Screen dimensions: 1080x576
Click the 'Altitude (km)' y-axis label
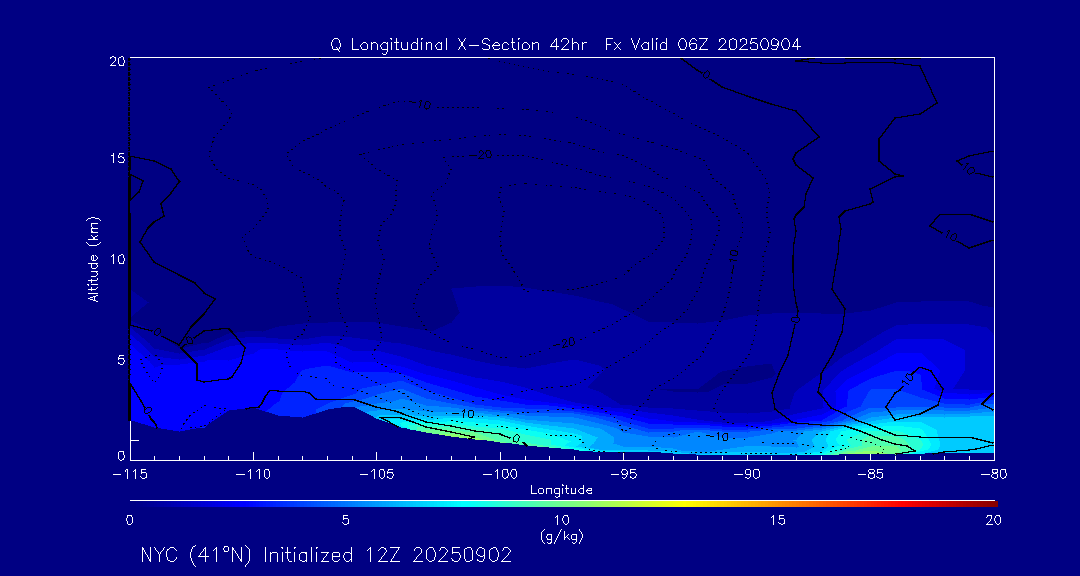(93, 259)
